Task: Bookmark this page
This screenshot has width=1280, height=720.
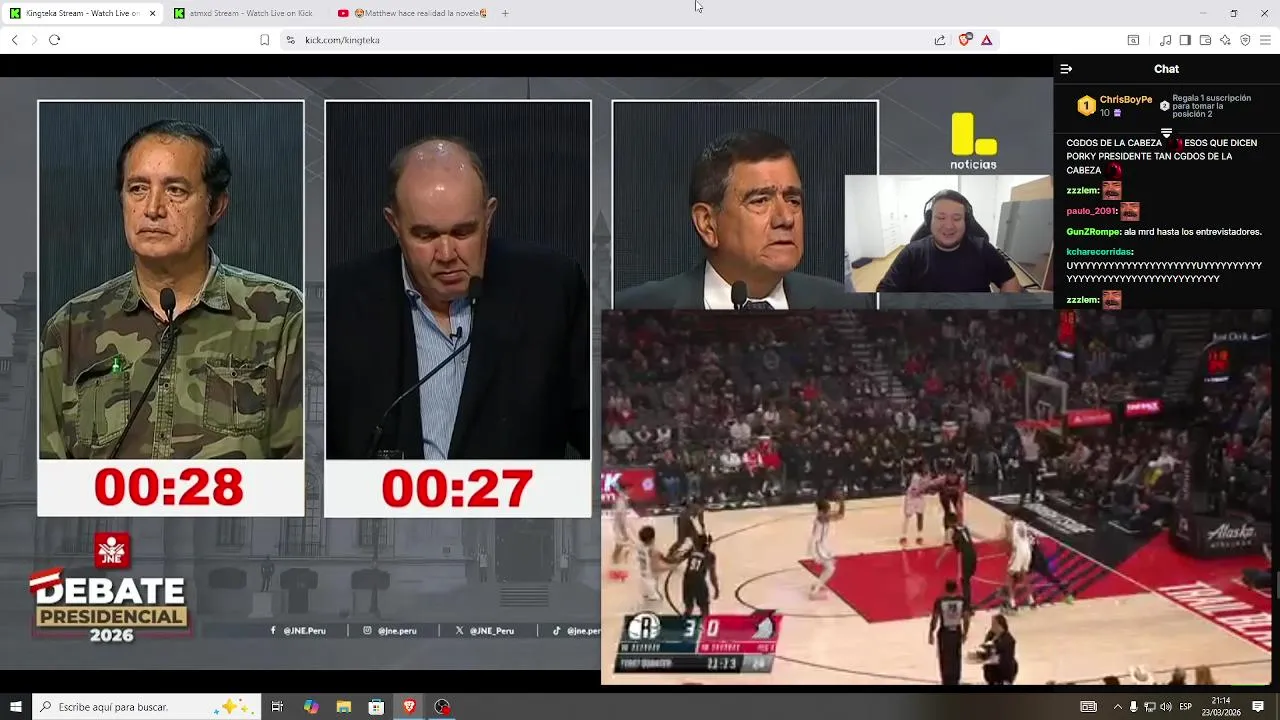Action: [x=264, y=40]
